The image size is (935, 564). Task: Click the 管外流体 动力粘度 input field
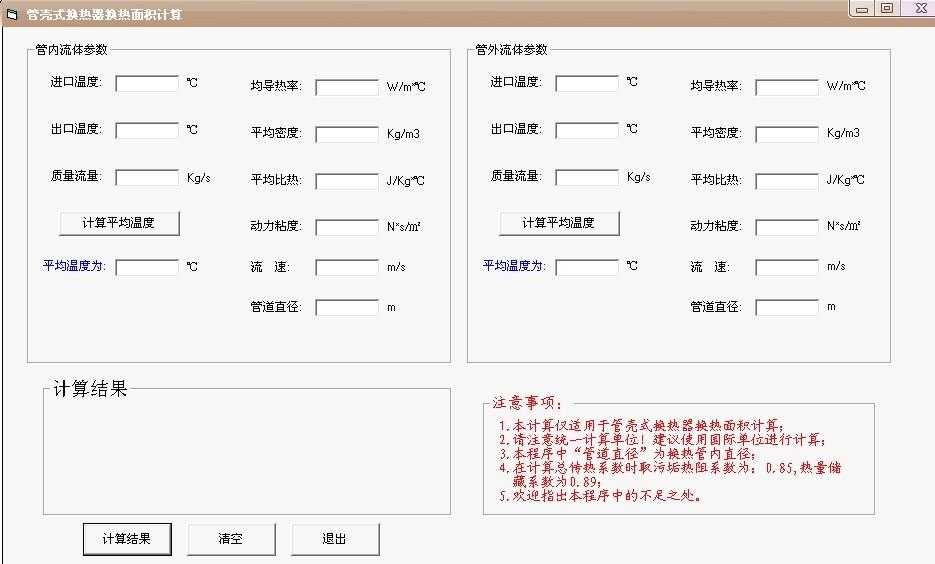coord(787,227)
